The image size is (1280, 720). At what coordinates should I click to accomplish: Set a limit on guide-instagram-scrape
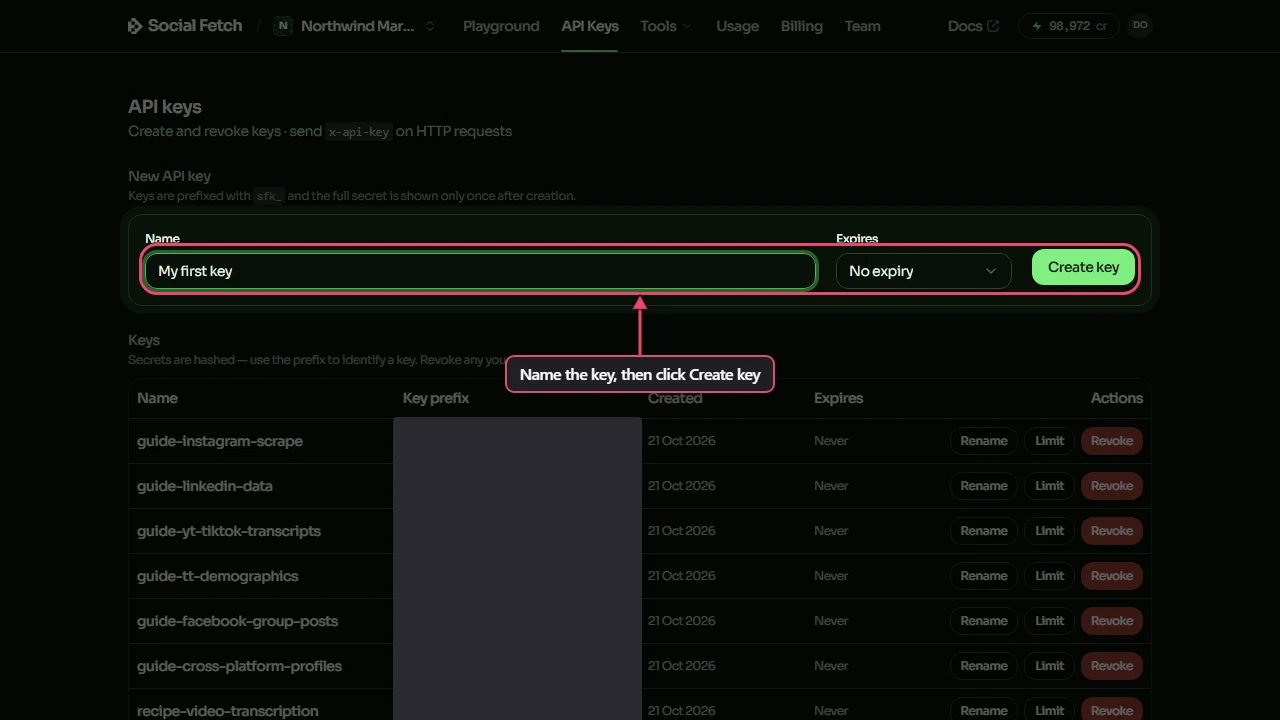click(x=1050, y=441)
